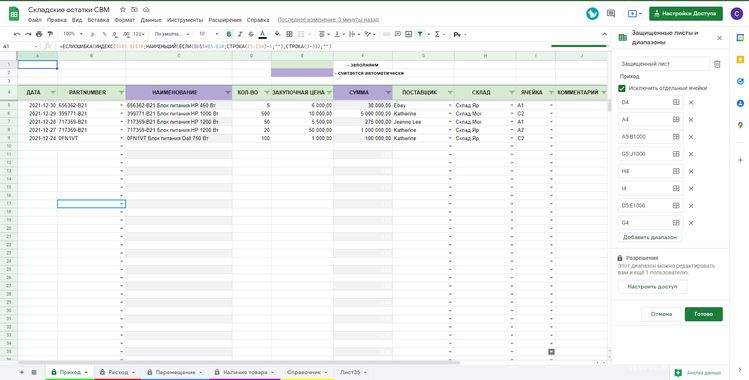Open Последнее изменение history link

coord(328,20)
